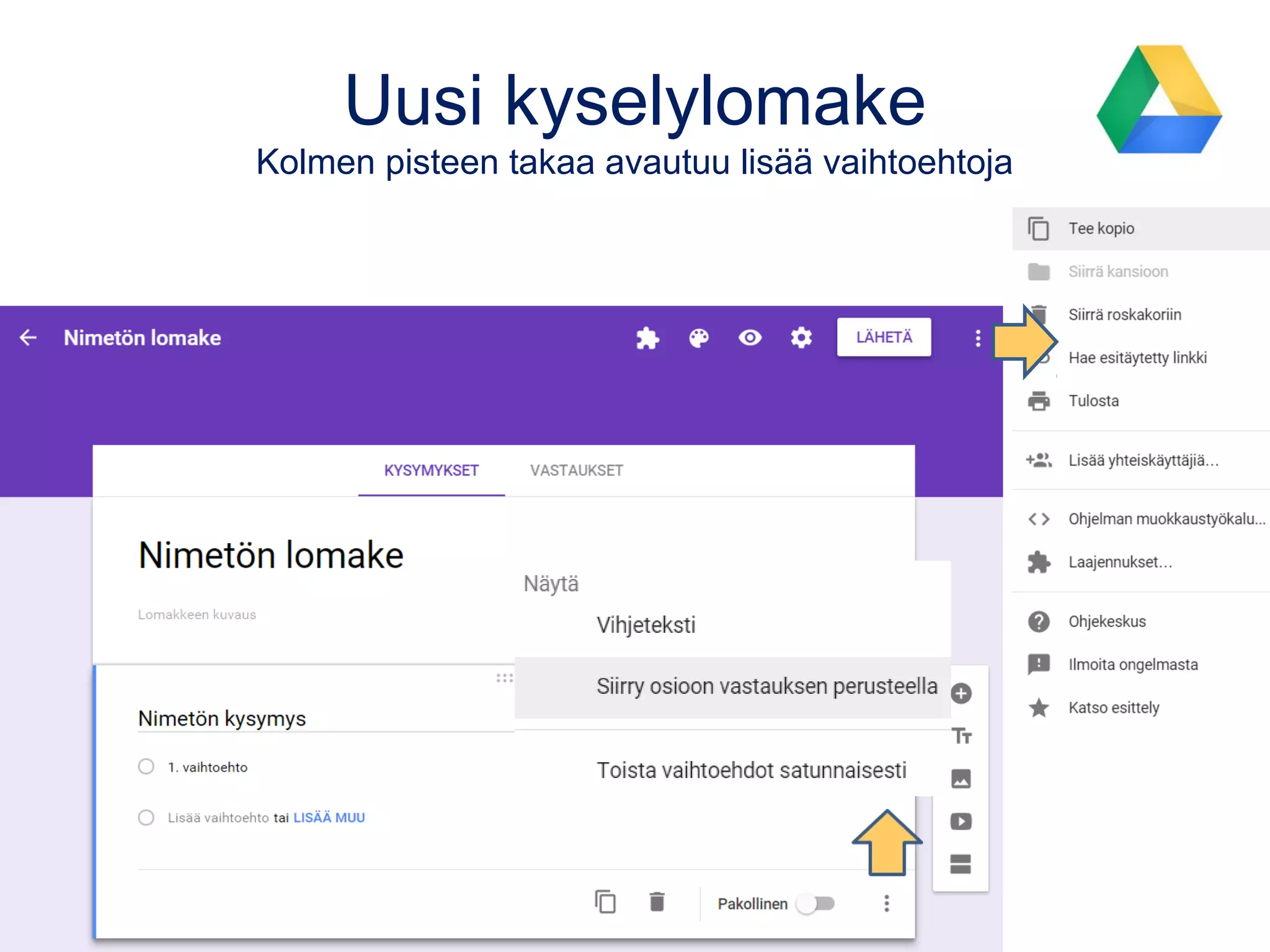The width and height of the screenshot is (1270, 952).
Task: Select the radio button for 1. vaihtoehto
Action: click(146, 767)
